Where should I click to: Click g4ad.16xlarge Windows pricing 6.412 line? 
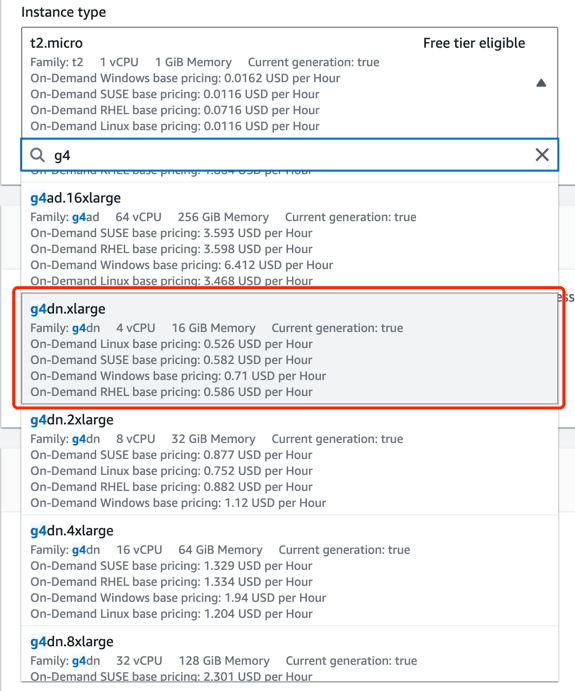point(182,265)
